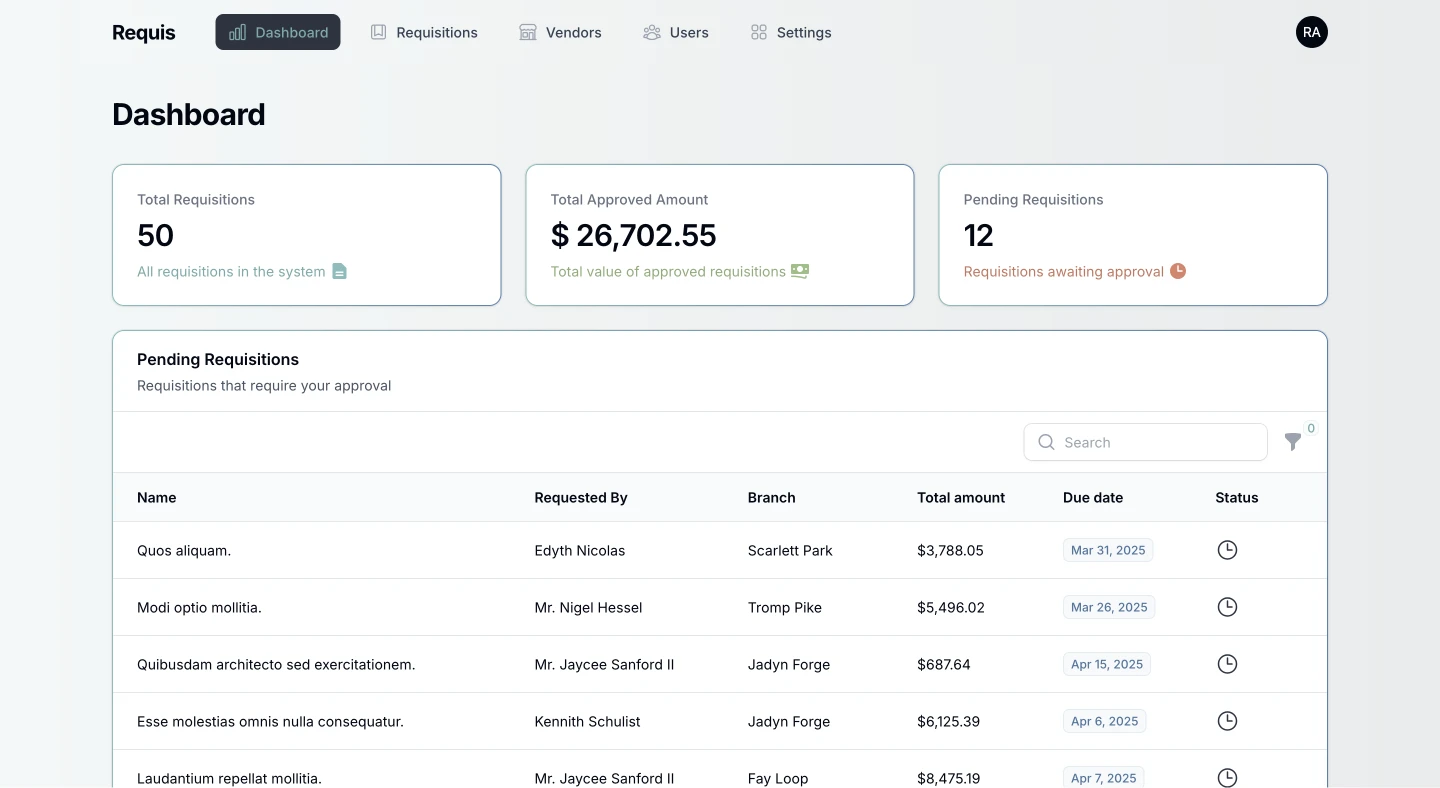Click the people icon beside Users

coord(652,32)
